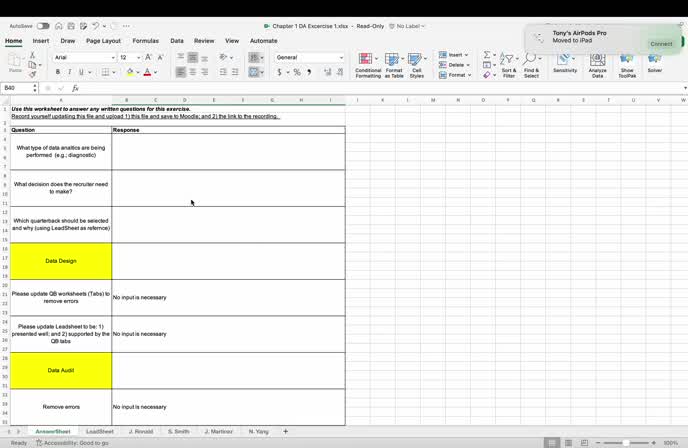Click the Format Painter brush icon

tap(32, 75)
